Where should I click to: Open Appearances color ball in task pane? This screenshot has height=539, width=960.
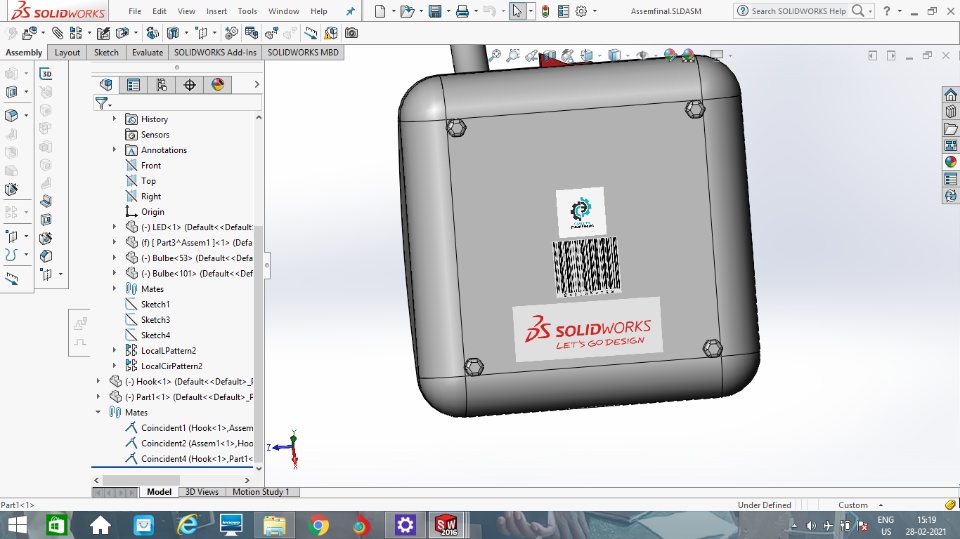[x=950, y=162]
